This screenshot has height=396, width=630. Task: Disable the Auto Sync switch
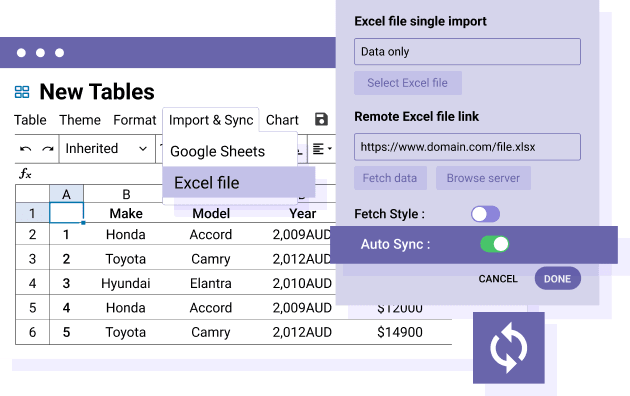coord(495,244)
